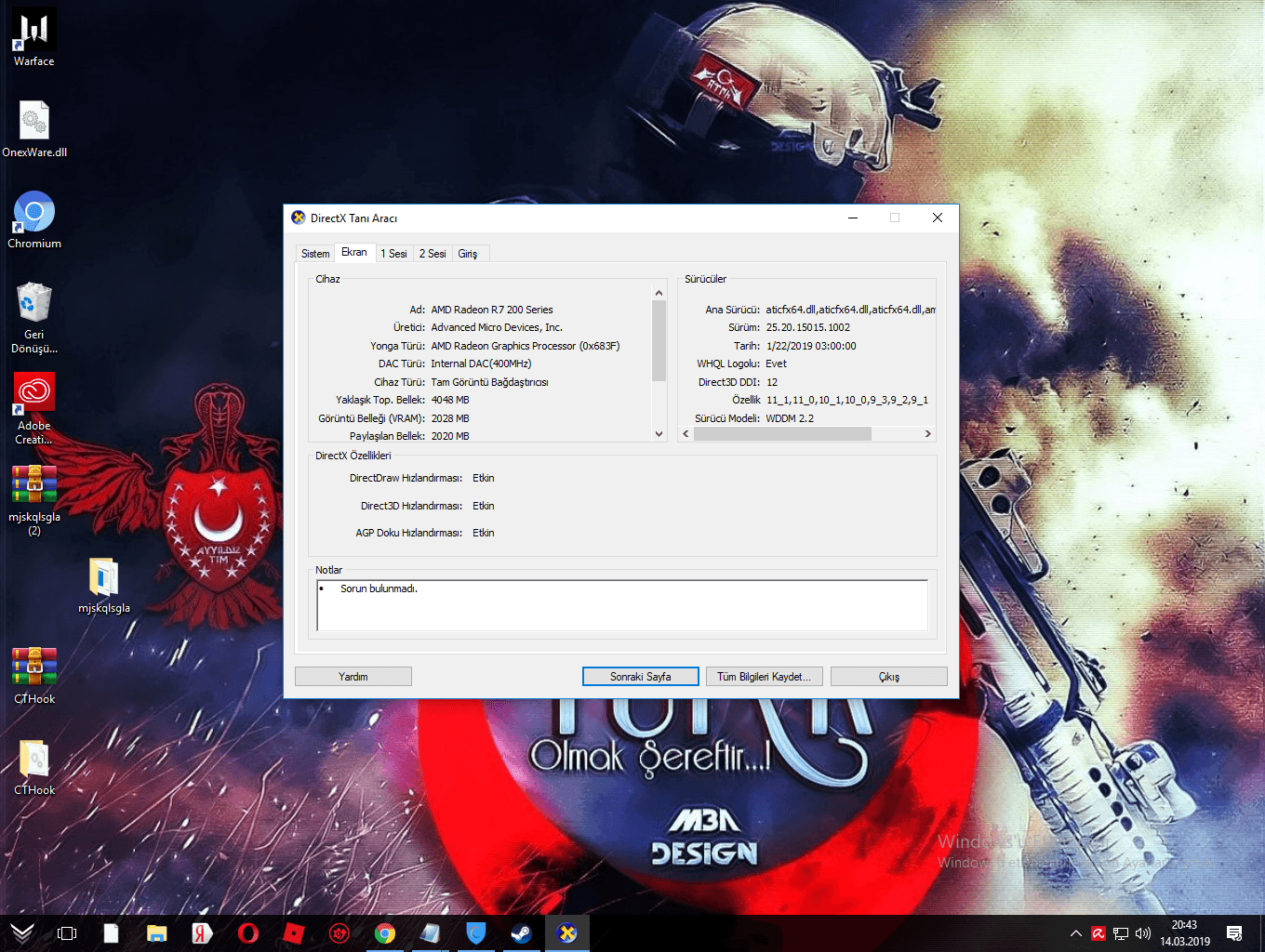Open Roblox from the taskbar
The image size is (1265, 952).
(x=293, y=932)
